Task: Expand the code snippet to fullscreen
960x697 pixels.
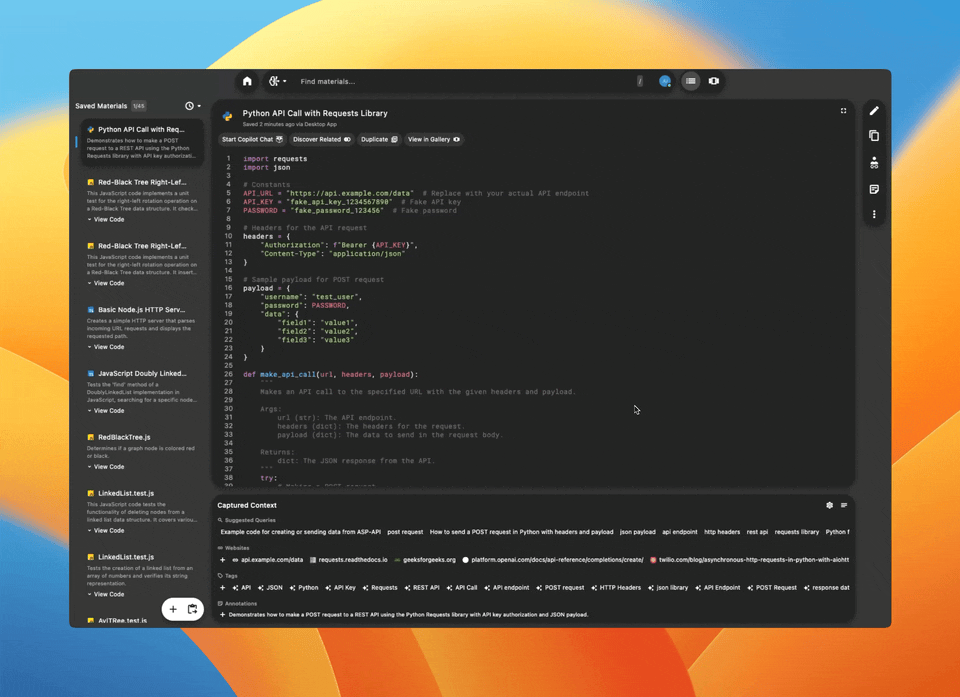Action: pyautogui.click(x=843, y=111)
